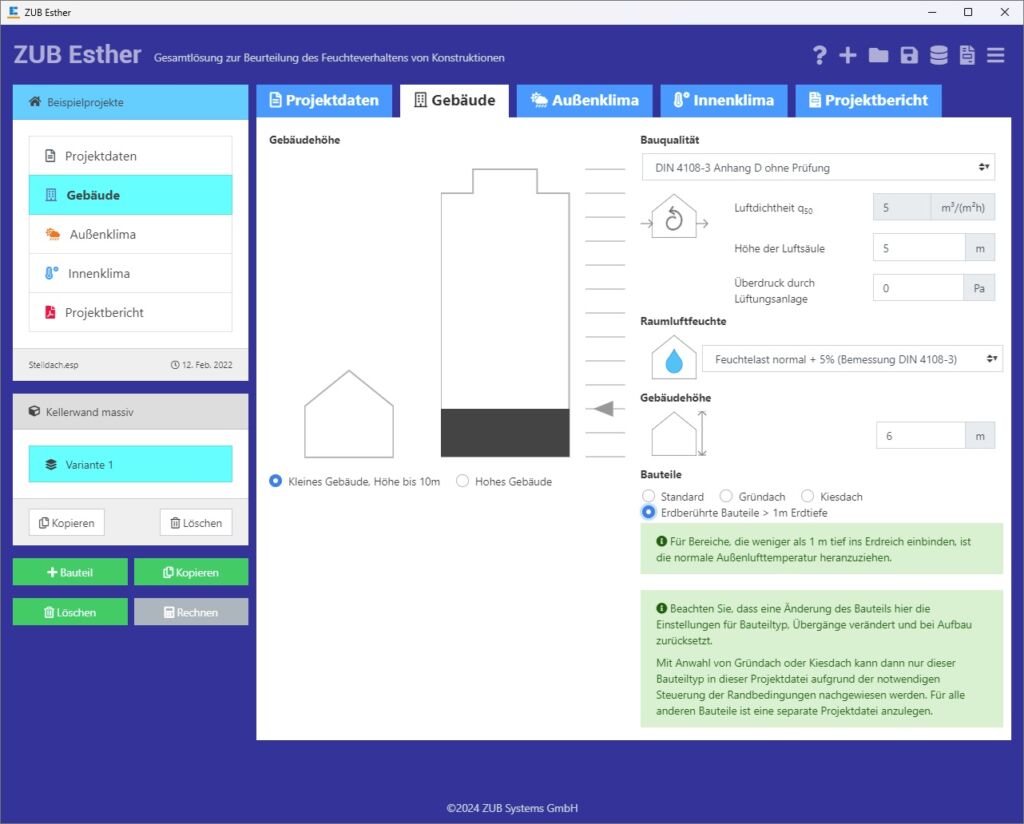The width and height of the screenshot is (1024, 824).
Task: Click the plus icon in header toolbar
Action: (x=848, y=56)
